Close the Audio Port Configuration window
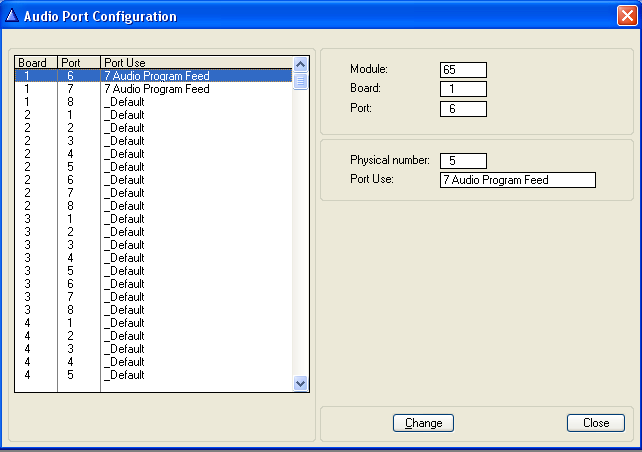The width and height of the screenshot is (642, 452). [626, 16]
